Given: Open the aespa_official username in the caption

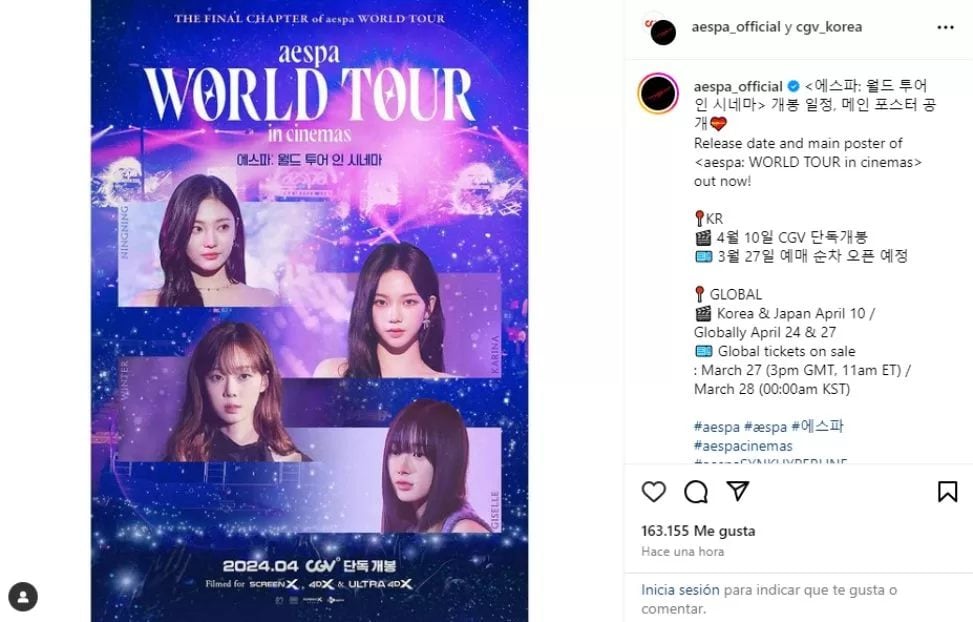Looking at the screenshot, I should click(738, 86).
